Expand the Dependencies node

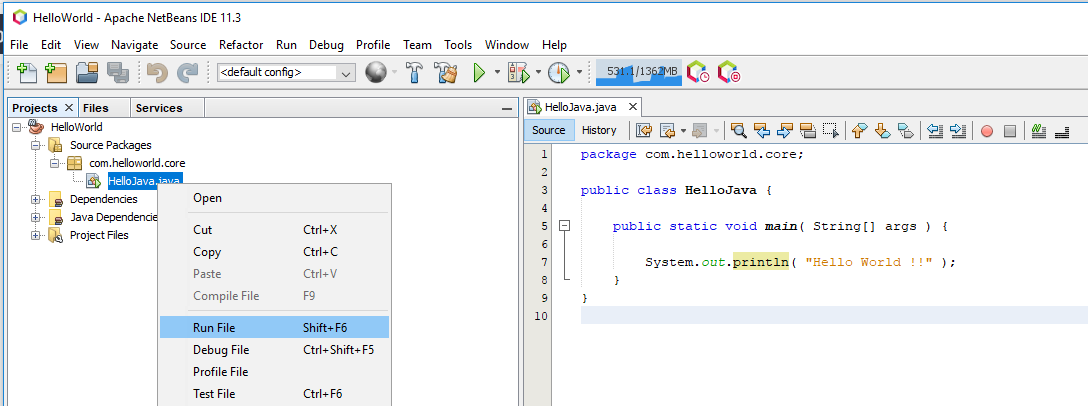pos(36,199)
